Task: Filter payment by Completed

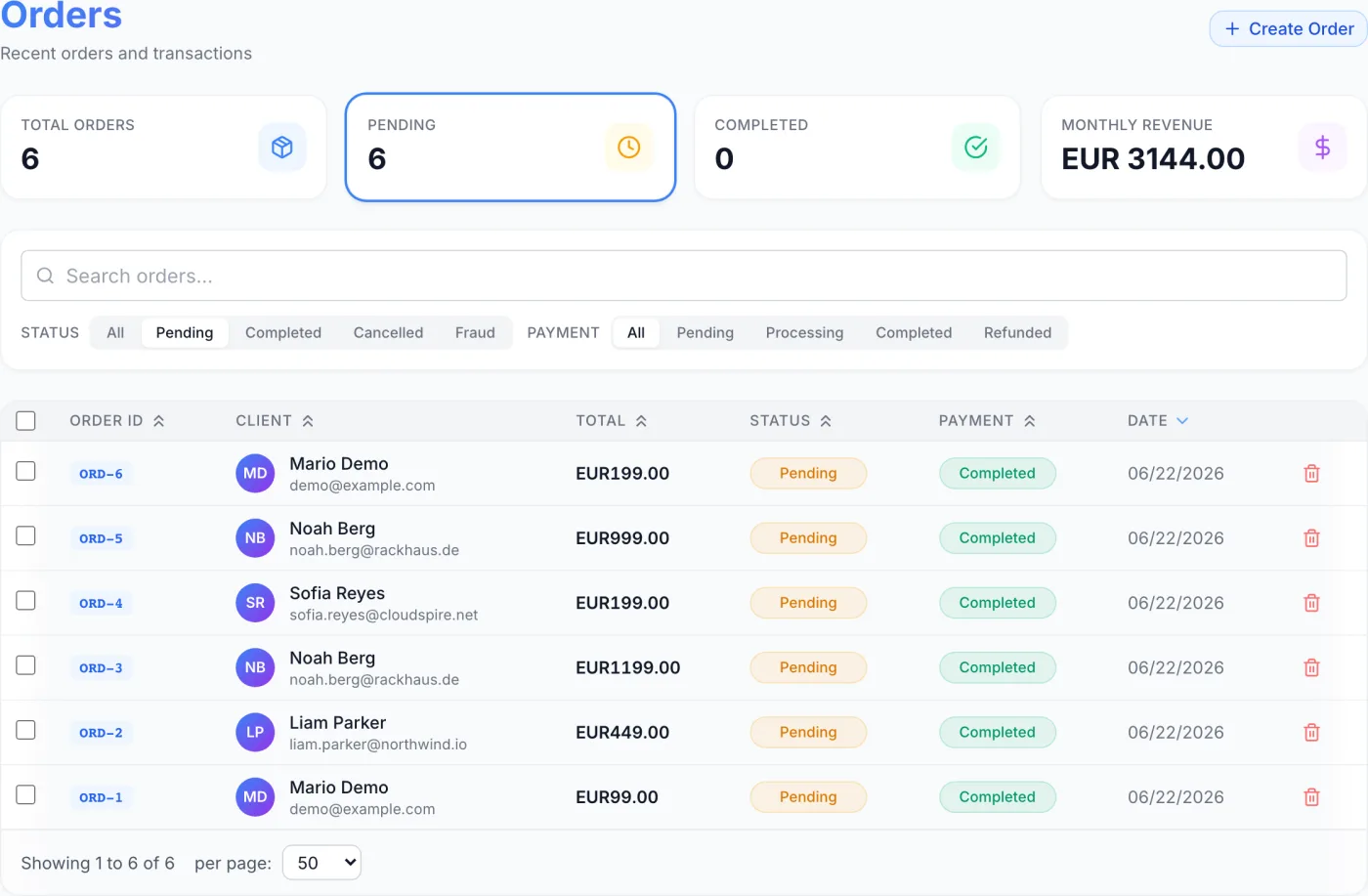Action: (x=914, y=333)
